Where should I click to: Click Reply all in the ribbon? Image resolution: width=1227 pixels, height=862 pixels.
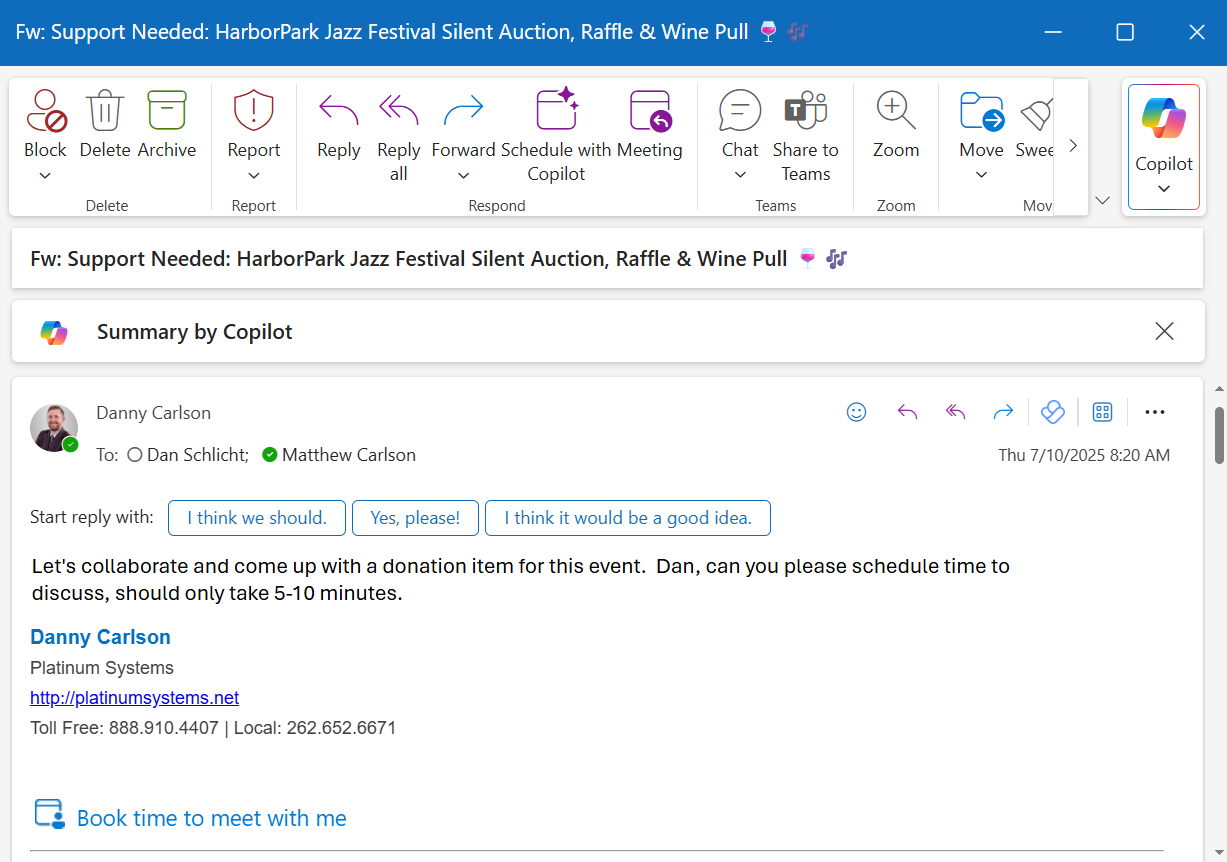tap(398, 110)
